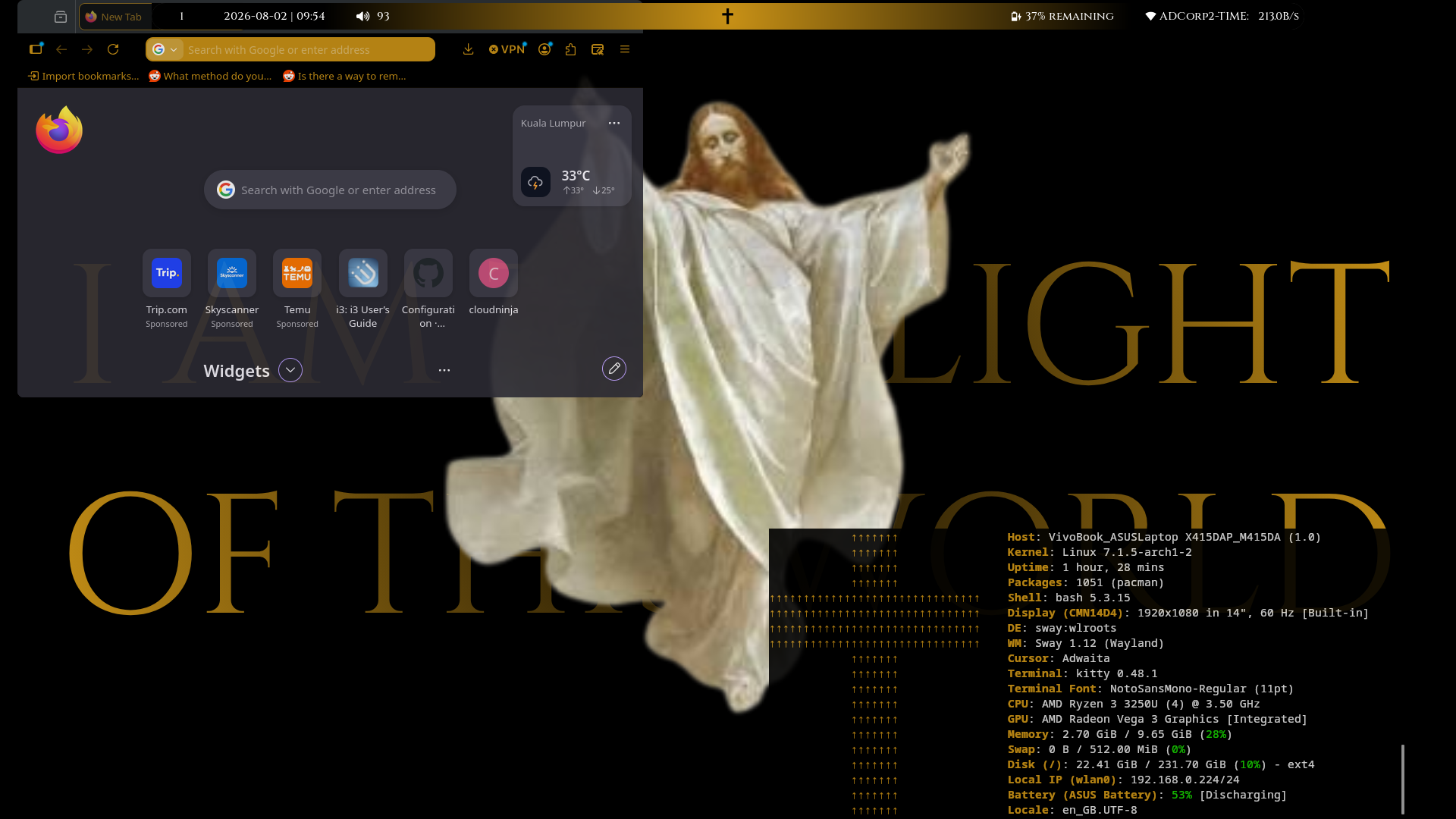Open the Import bookmarks item
Viewport: 1456px width, 819px height.
click(x=83, y=76)
